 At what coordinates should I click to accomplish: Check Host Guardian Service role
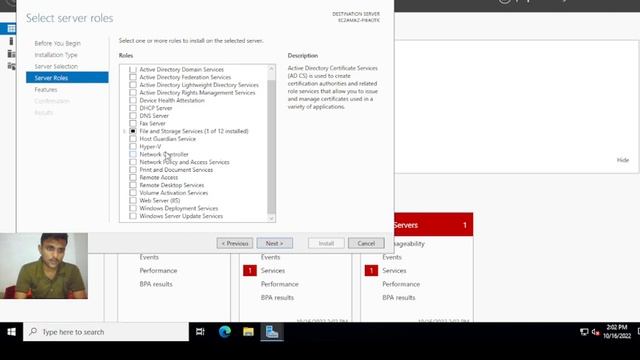(x=133, y=139)
